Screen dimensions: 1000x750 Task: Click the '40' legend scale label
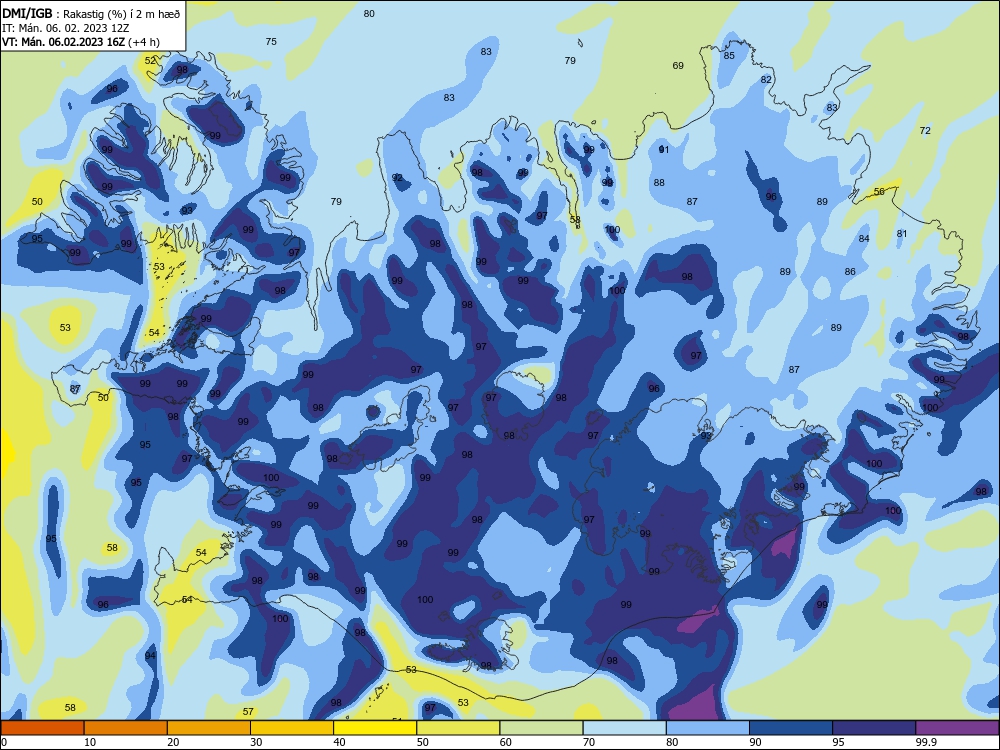pos(339,742)
